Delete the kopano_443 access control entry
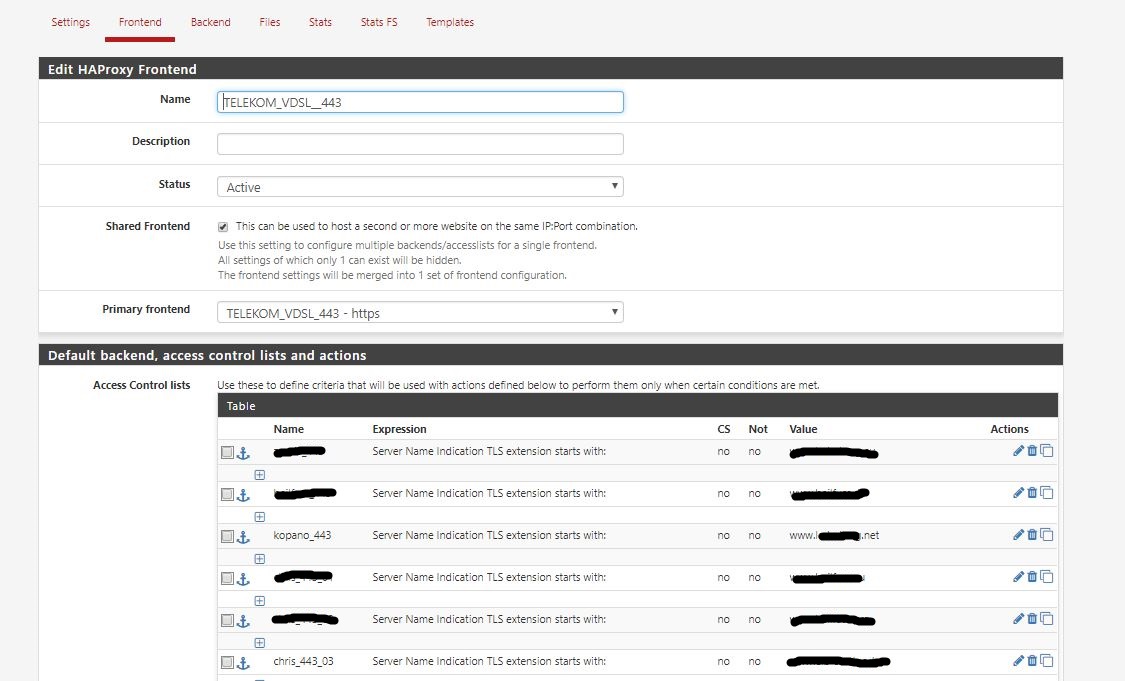1125x681 pixels. point(1032,535)
